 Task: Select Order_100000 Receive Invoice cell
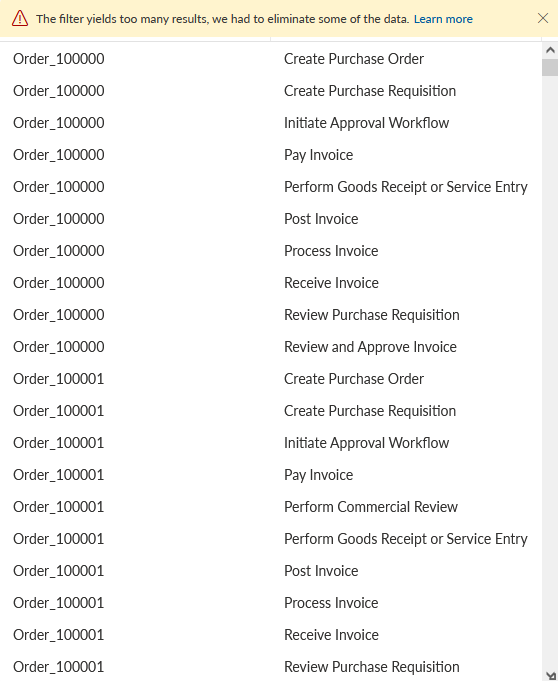pyautogui.click(x=331, y=283)
